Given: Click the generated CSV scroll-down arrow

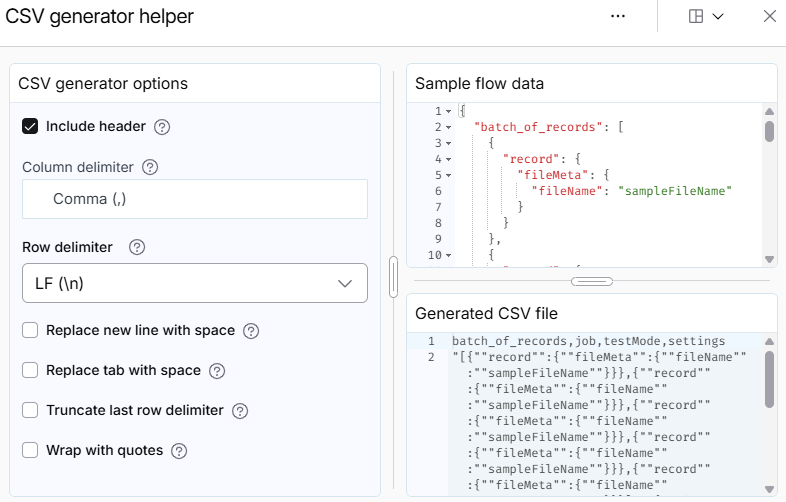Looking at the screenshot, I should [769, 489].
